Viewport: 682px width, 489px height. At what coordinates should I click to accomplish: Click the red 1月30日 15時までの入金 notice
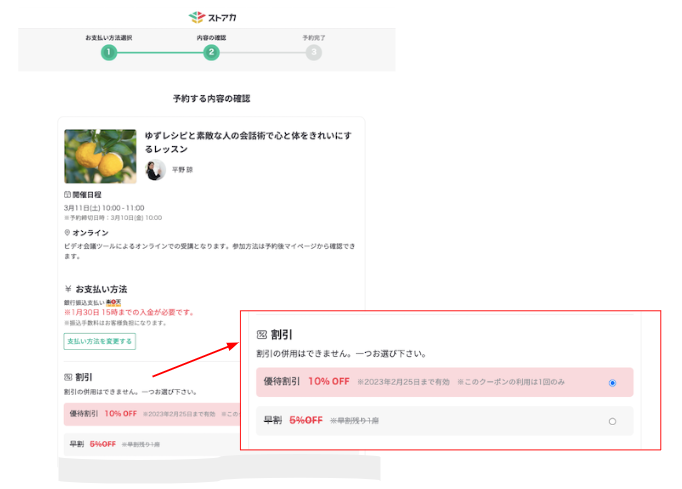[x=129, y=312]
